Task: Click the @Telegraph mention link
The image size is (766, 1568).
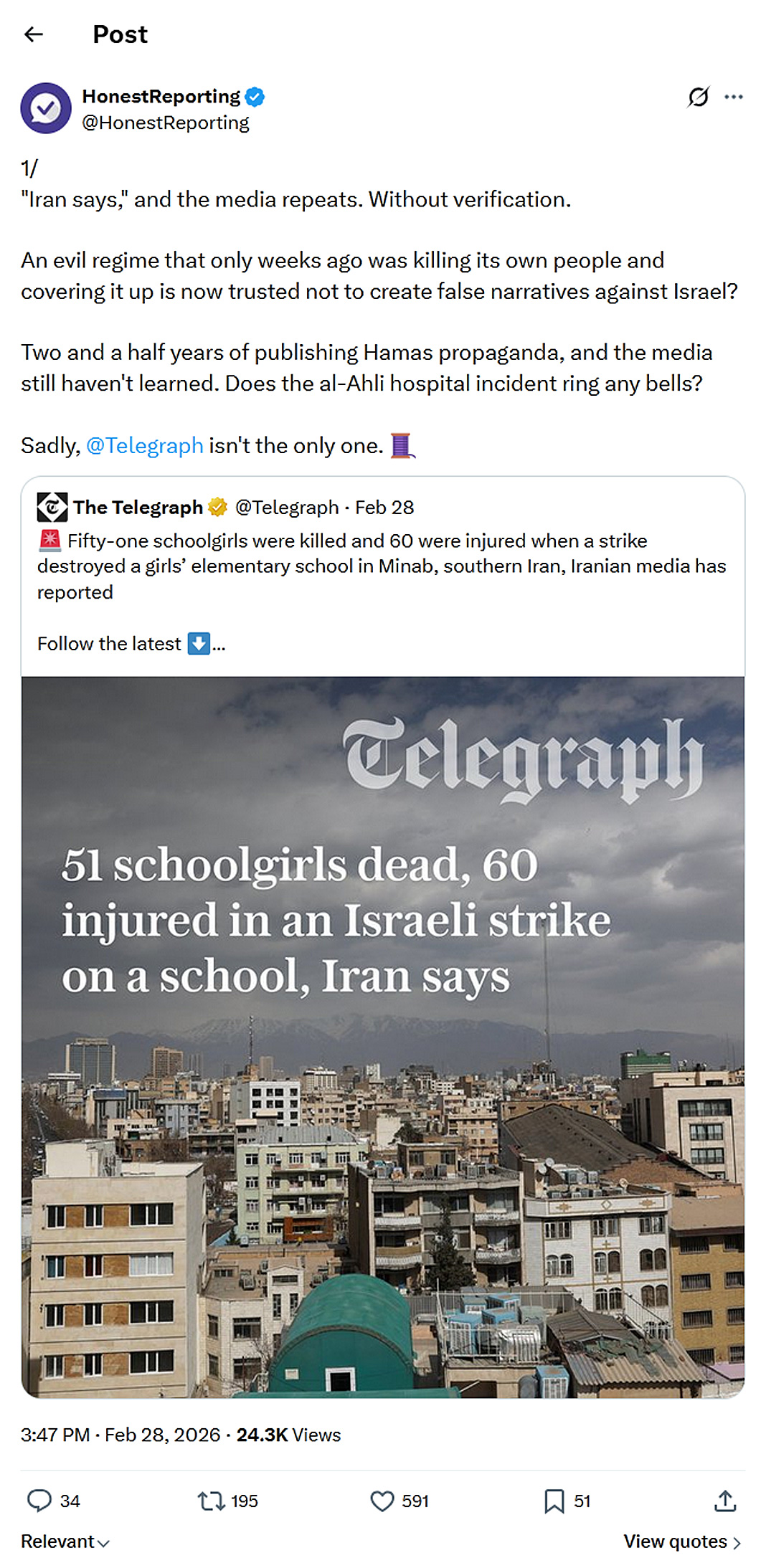Action: [x=145, y=446]
